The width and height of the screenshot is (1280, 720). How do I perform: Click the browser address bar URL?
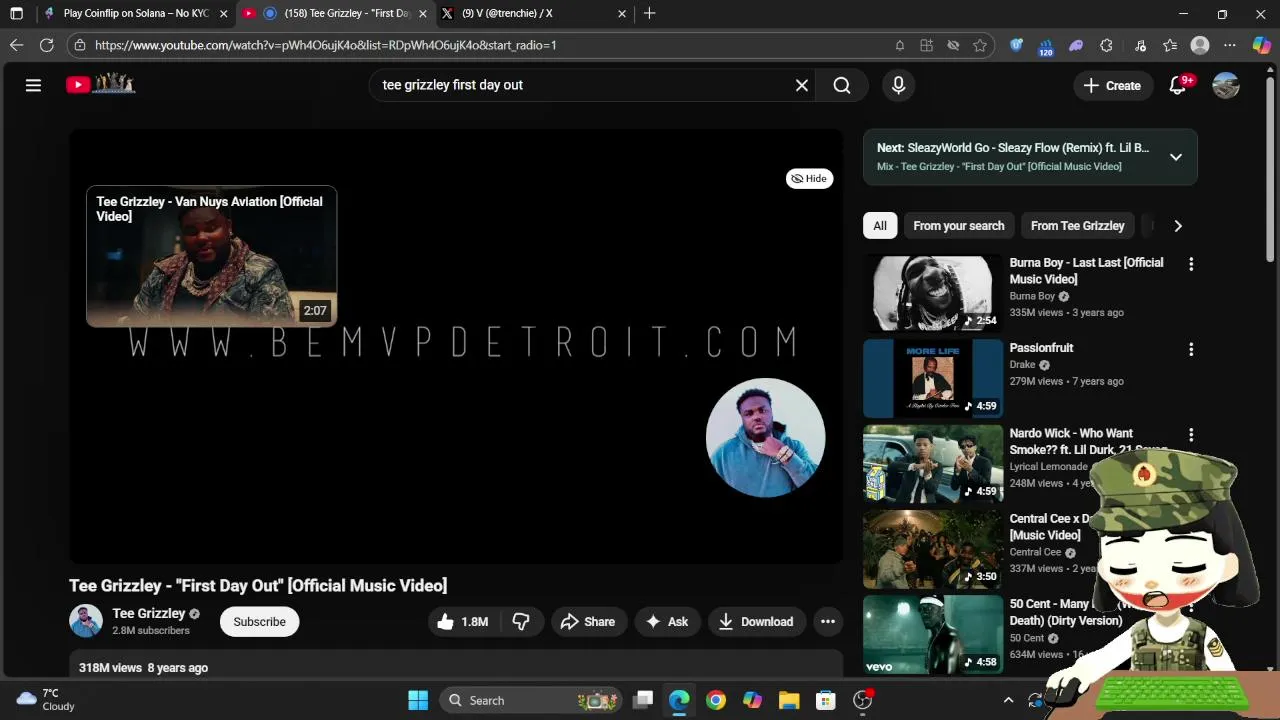tap(326, 45)
